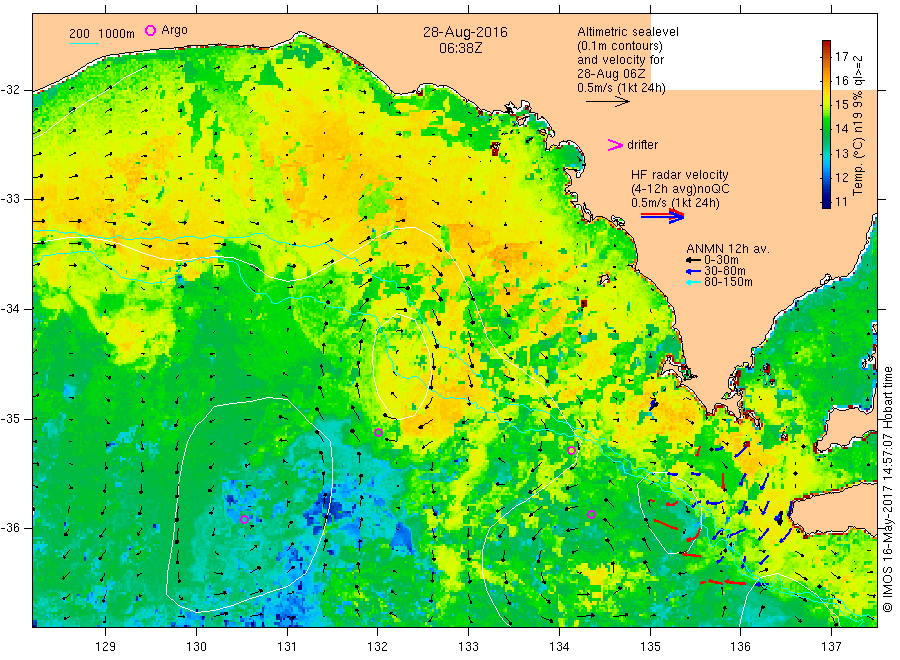Click the IMOS copyright timestamp text
This screenshot has height=660, width=900.
pos(887,489)
